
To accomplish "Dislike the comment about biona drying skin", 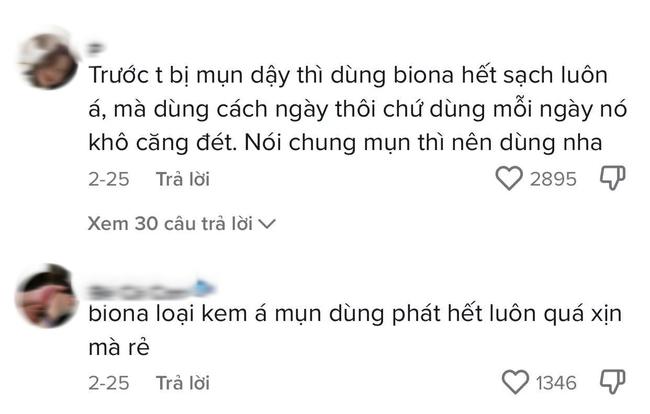I will 611,179.
